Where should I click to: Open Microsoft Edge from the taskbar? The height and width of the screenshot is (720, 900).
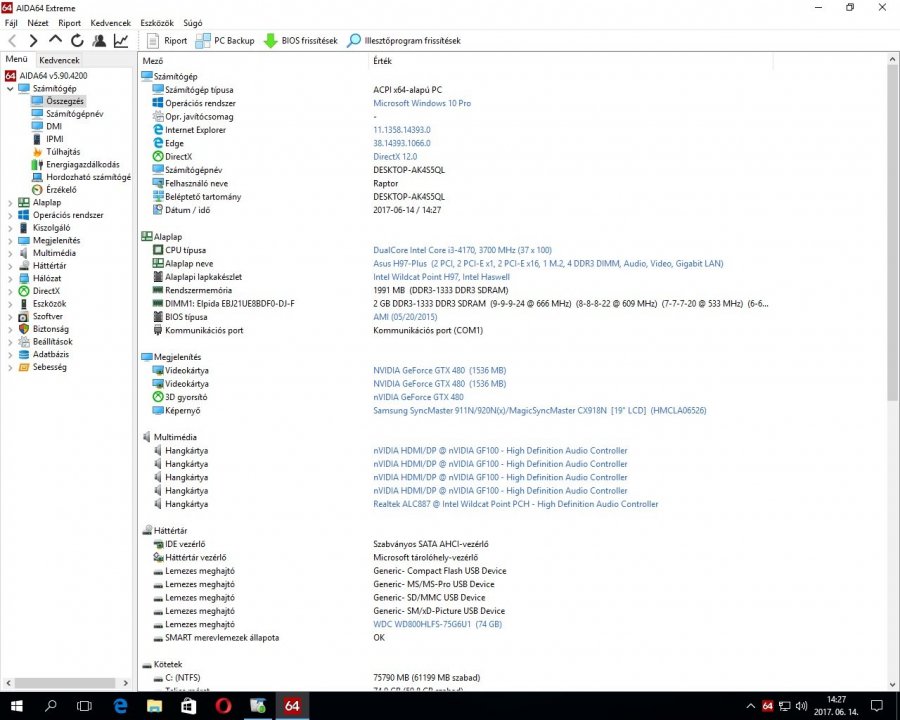point(120,706)
